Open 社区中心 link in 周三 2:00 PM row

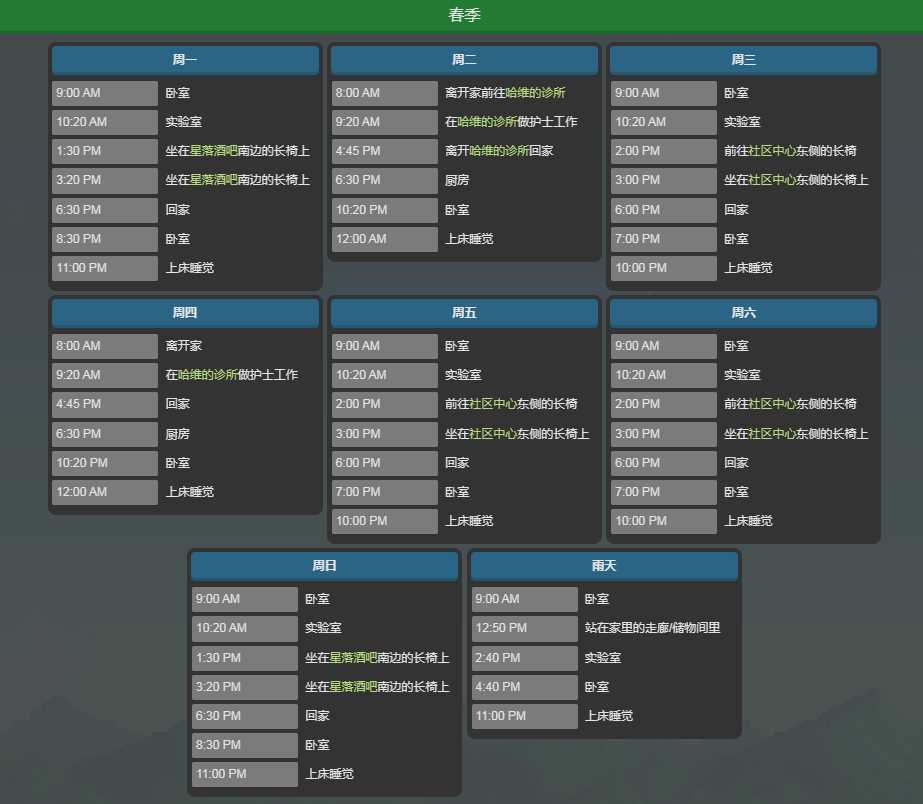tap(772, 151)
